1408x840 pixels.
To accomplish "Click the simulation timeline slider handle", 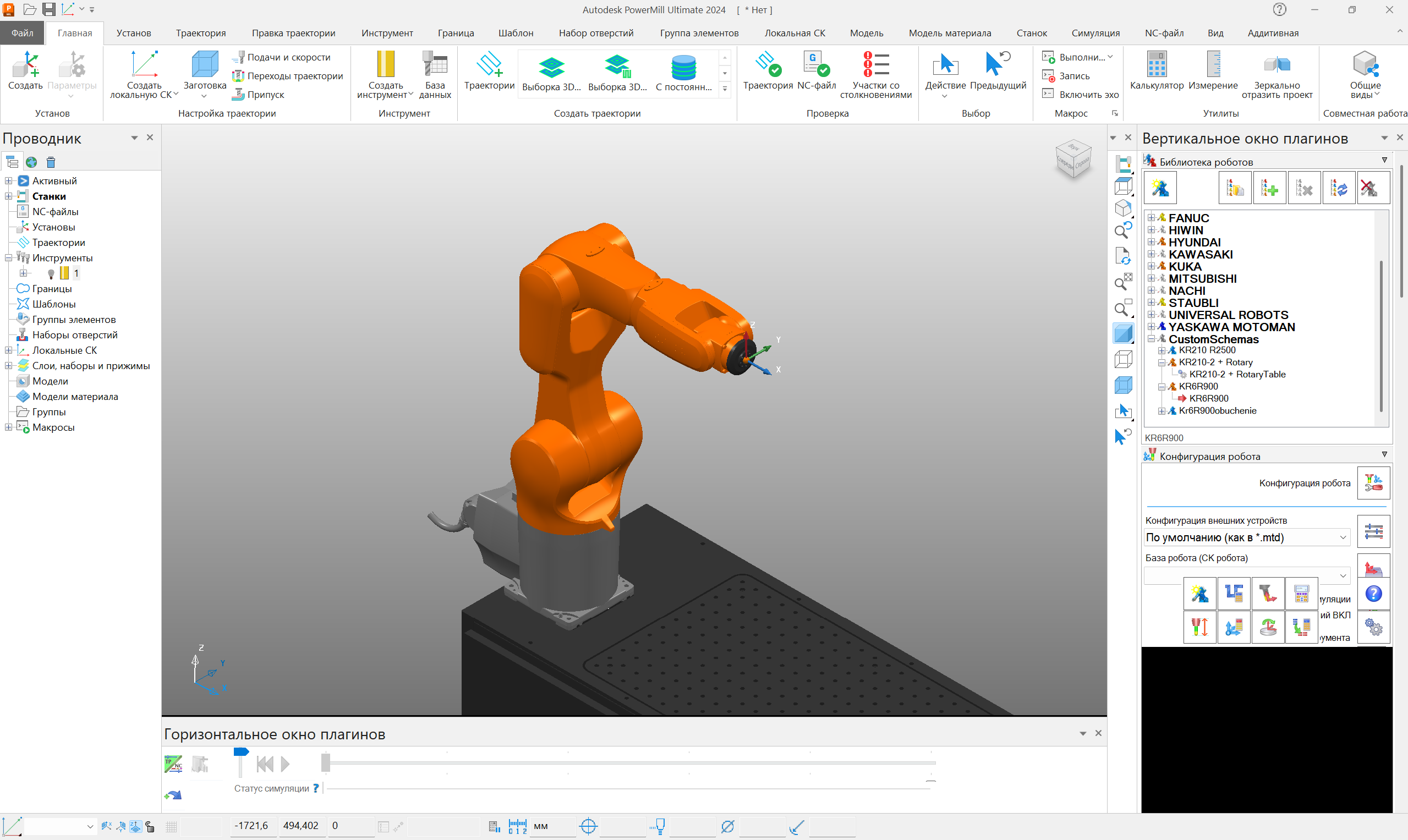I will [x=325, y=762].
